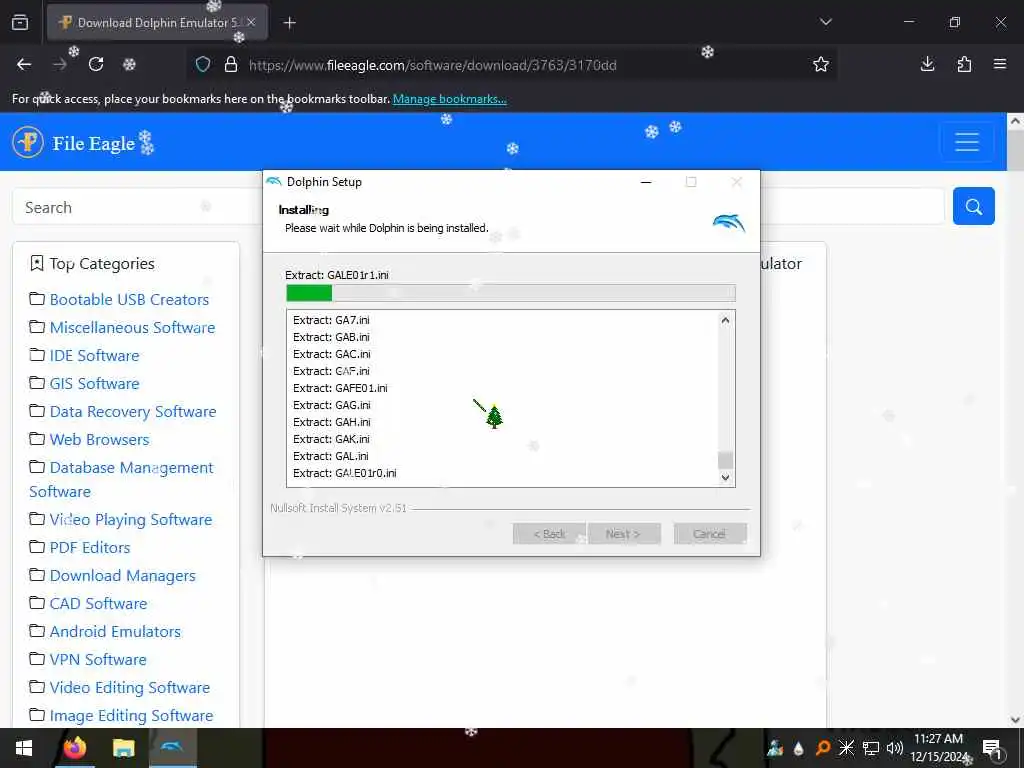Open GIS Software category
The width and height of the screenshot is (1024, 768).
click(95, 384)
